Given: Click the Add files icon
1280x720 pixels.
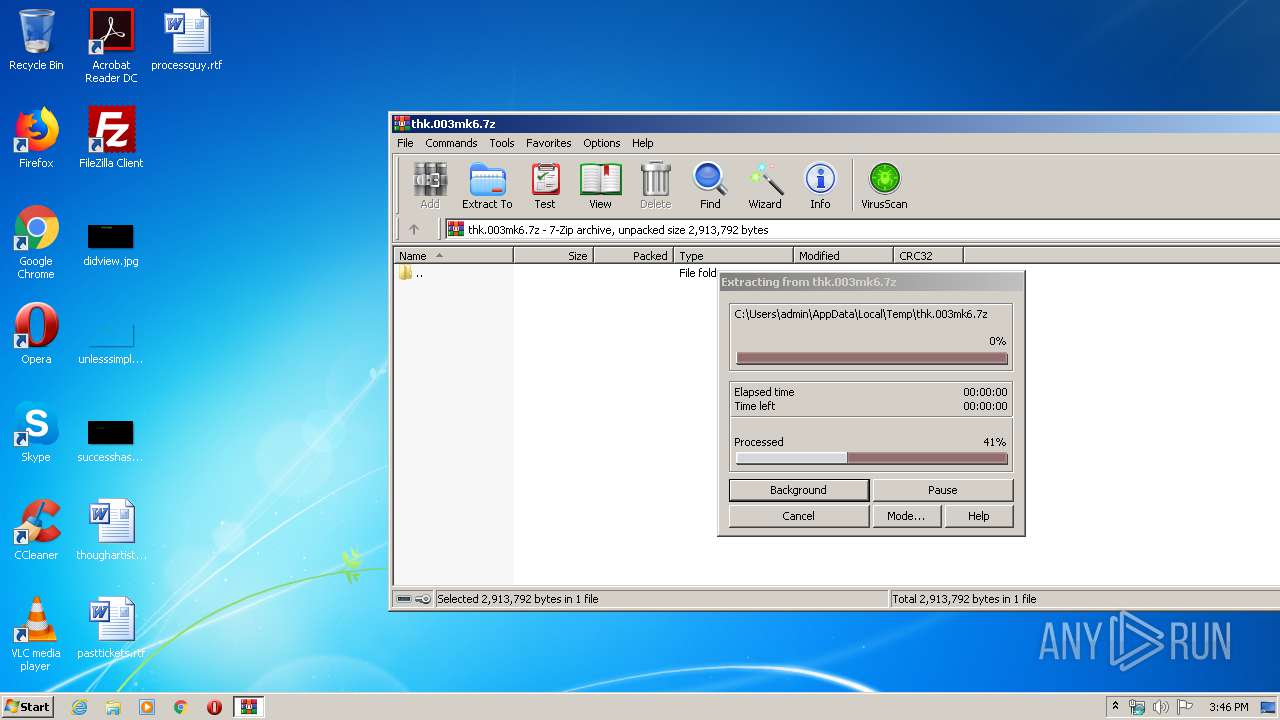Looking at the screenshot, I should 430,186.
